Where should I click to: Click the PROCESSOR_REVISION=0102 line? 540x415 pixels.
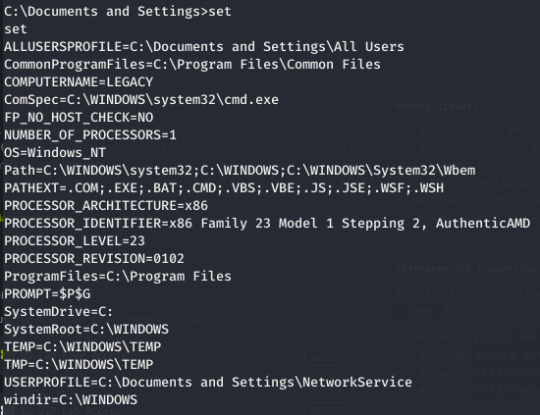tap(94, 259)
